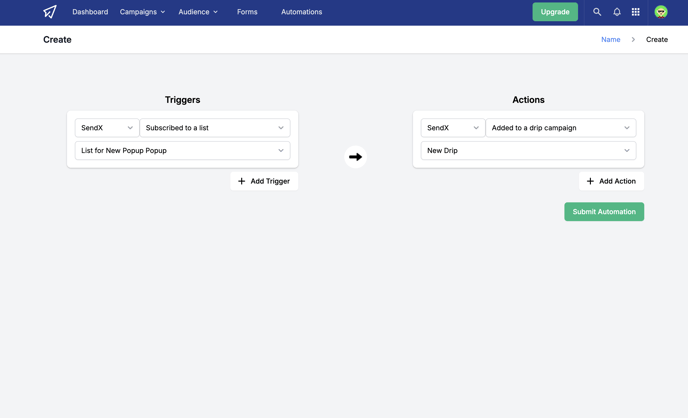Open the Audience menu

pos(198,12)
